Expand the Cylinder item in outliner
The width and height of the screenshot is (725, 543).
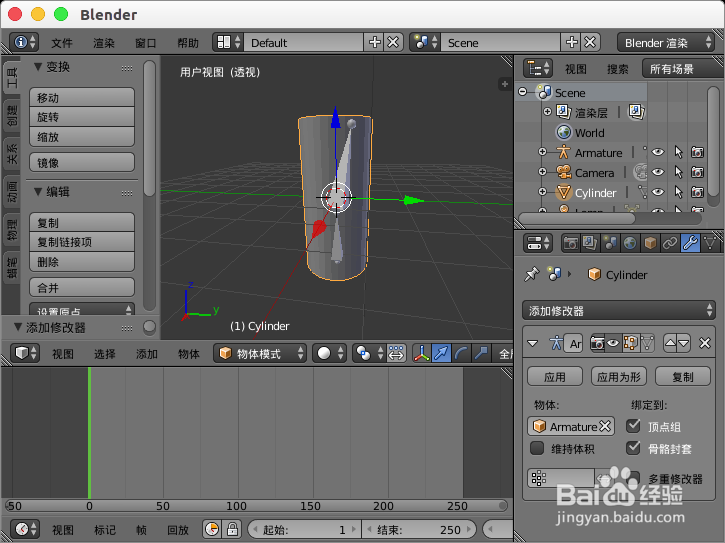(x=542, y=191)
